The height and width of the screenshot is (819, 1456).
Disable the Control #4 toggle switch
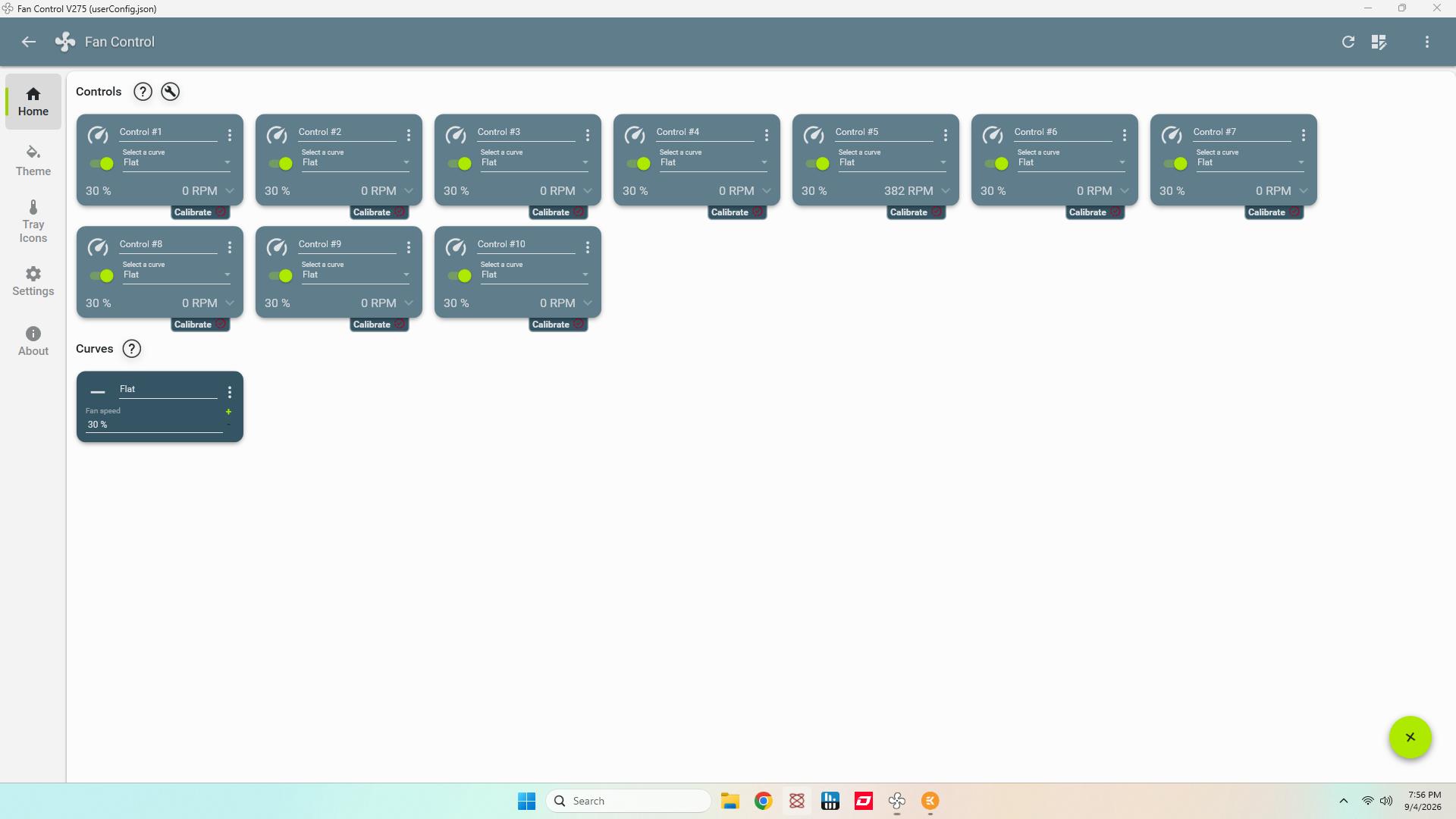click(x=639, y=163)
